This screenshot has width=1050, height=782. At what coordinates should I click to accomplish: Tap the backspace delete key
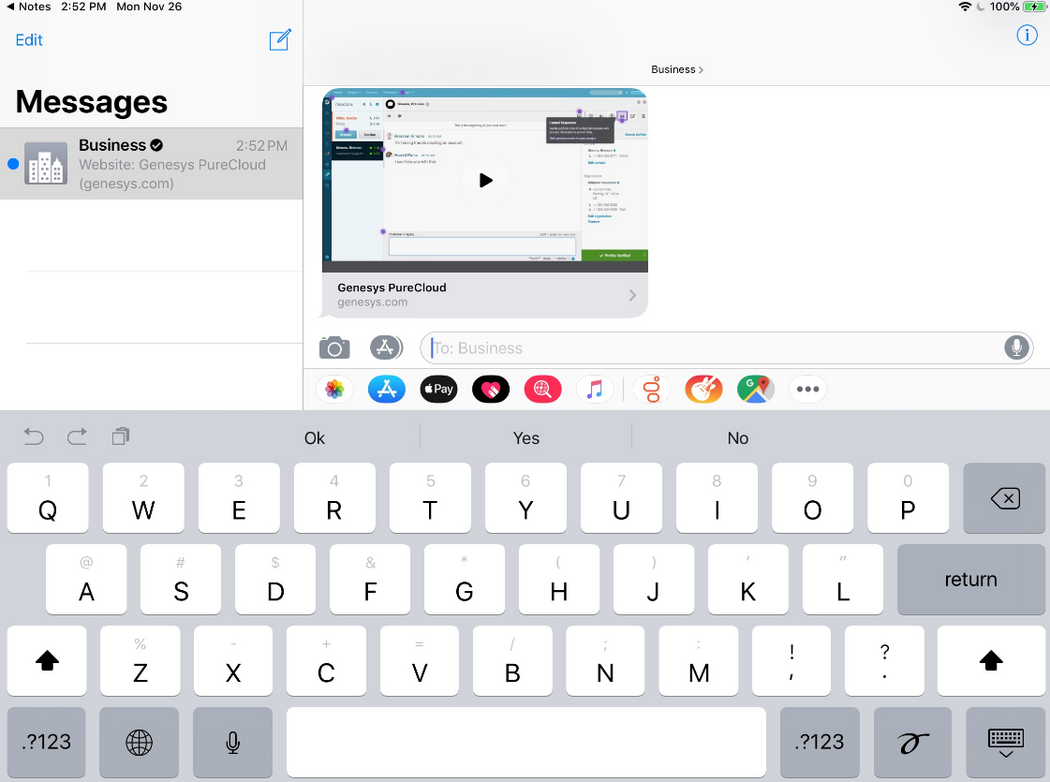click(x=1004, y=498)
